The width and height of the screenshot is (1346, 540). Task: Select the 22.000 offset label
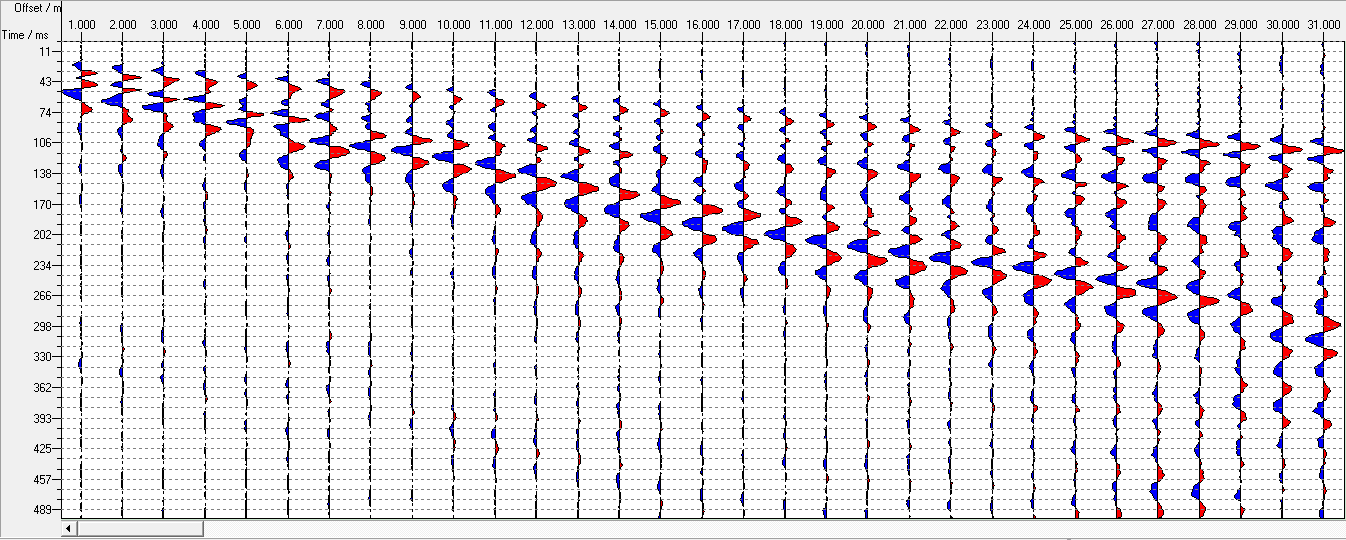point(951,23)
